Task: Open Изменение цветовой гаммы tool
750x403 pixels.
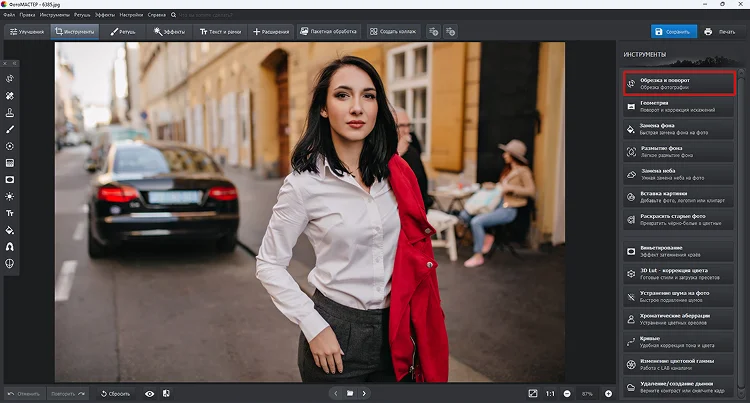Action: (679, 365)
